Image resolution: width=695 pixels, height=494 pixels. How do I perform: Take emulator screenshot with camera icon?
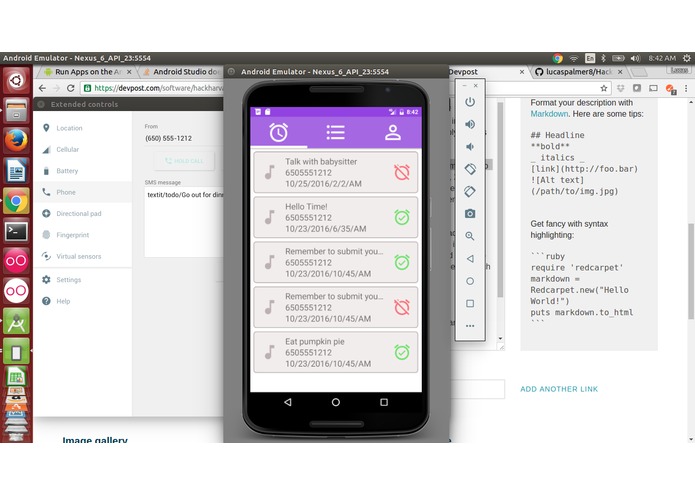tap(470, 214)
